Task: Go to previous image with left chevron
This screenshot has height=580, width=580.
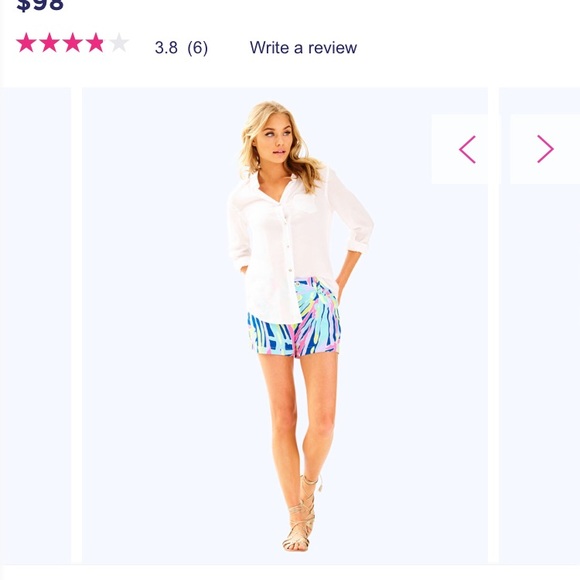Action: tap(467, 149)
